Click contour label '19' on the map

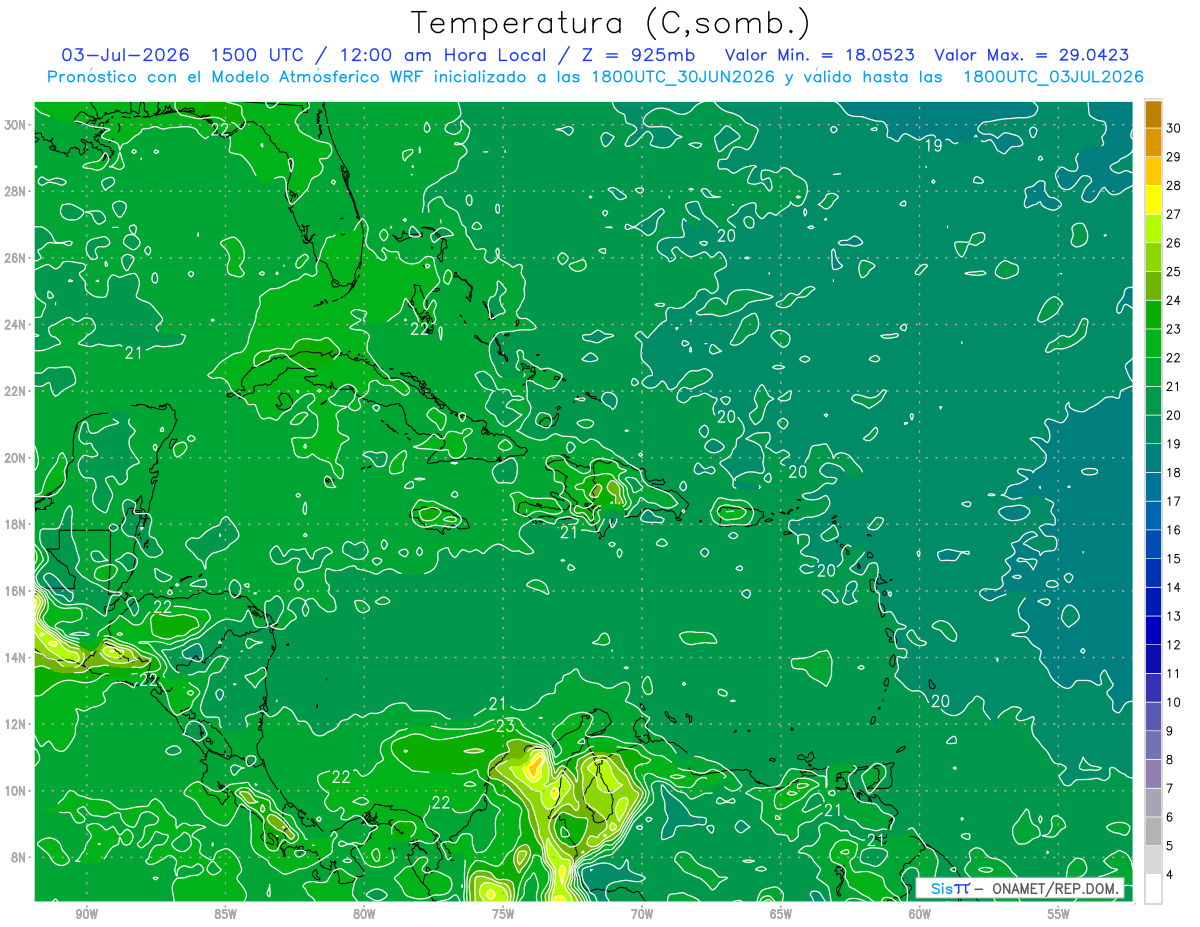933,146
